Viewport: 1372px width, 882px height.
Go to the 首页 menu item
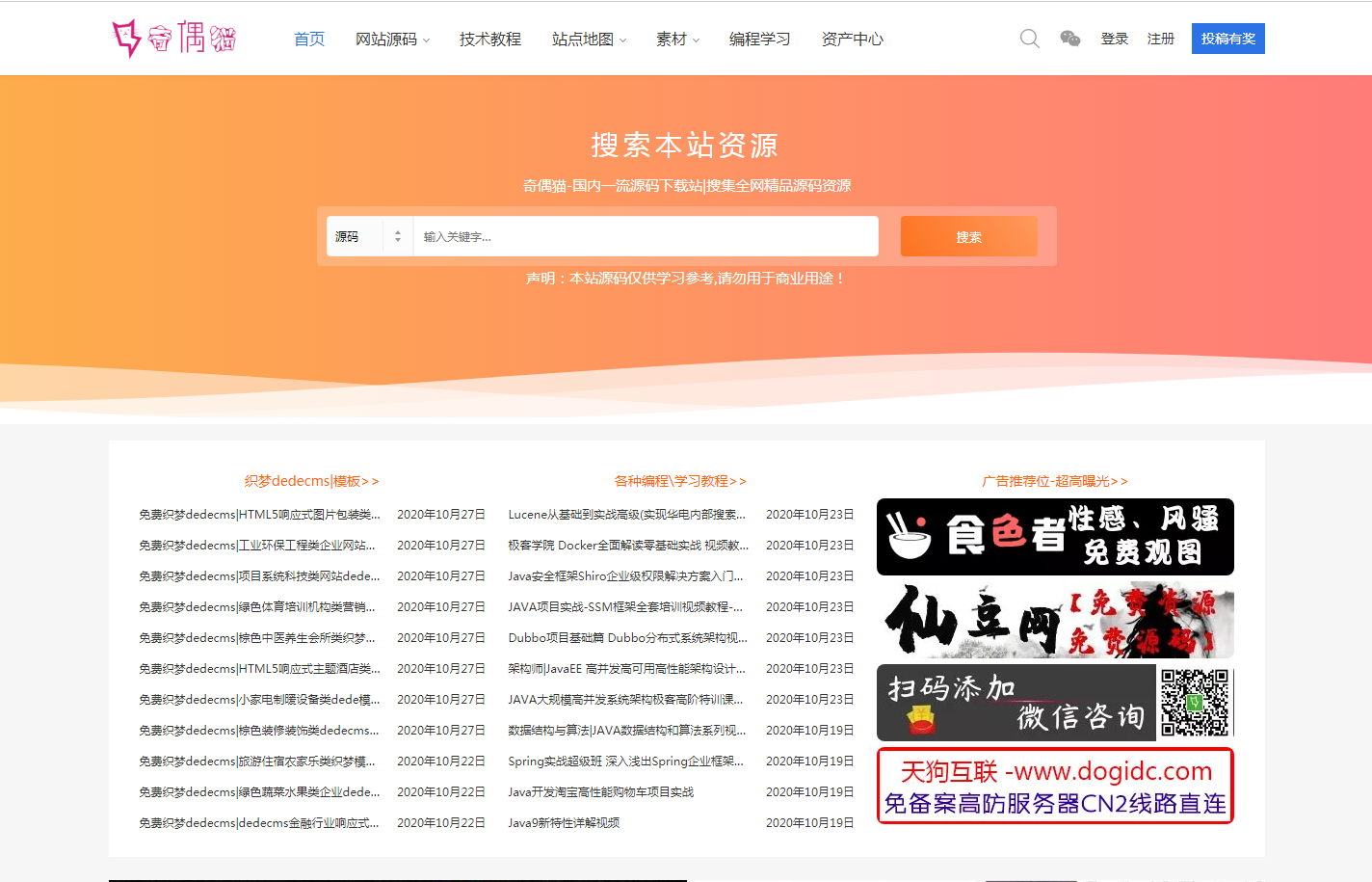309,40
